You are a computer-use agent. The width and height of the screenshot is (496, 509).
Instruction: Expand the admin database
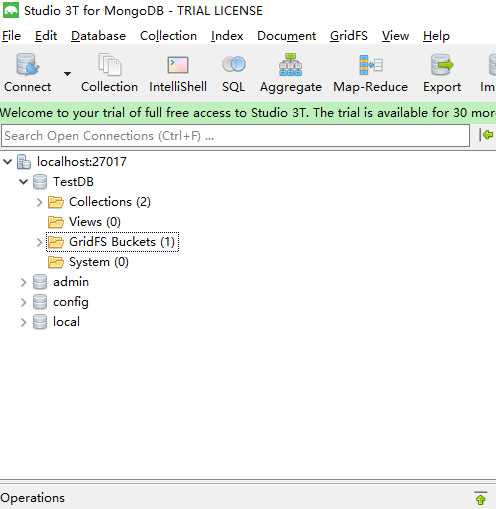pyautogui.click(x=23, y=282)
